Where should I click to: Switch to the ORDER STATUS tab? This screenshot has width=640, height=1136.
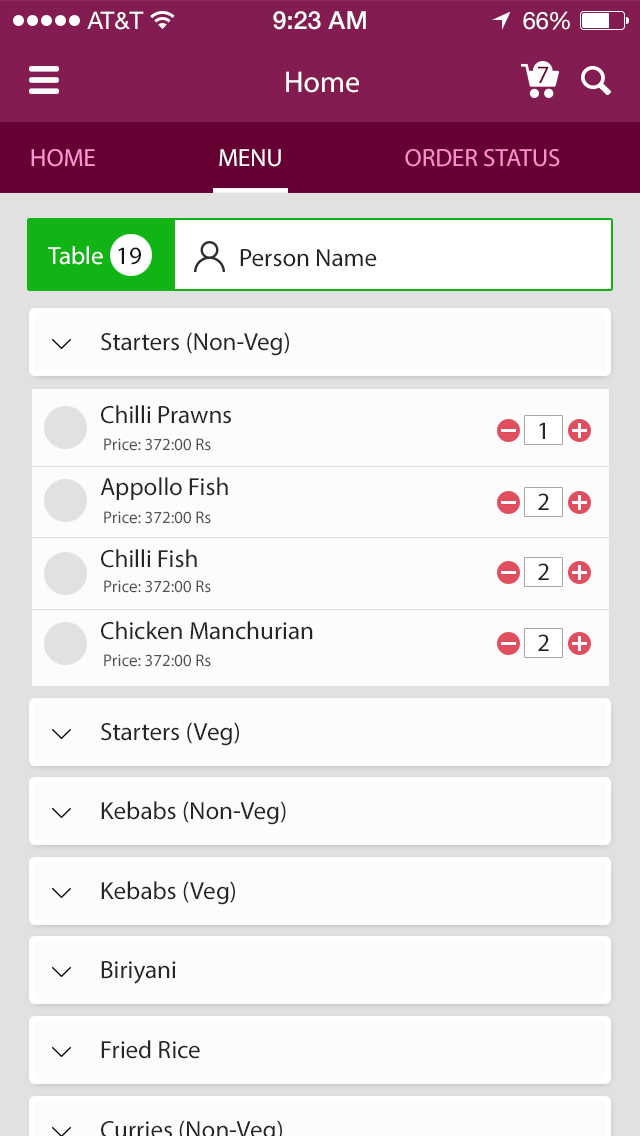point(482,158)
